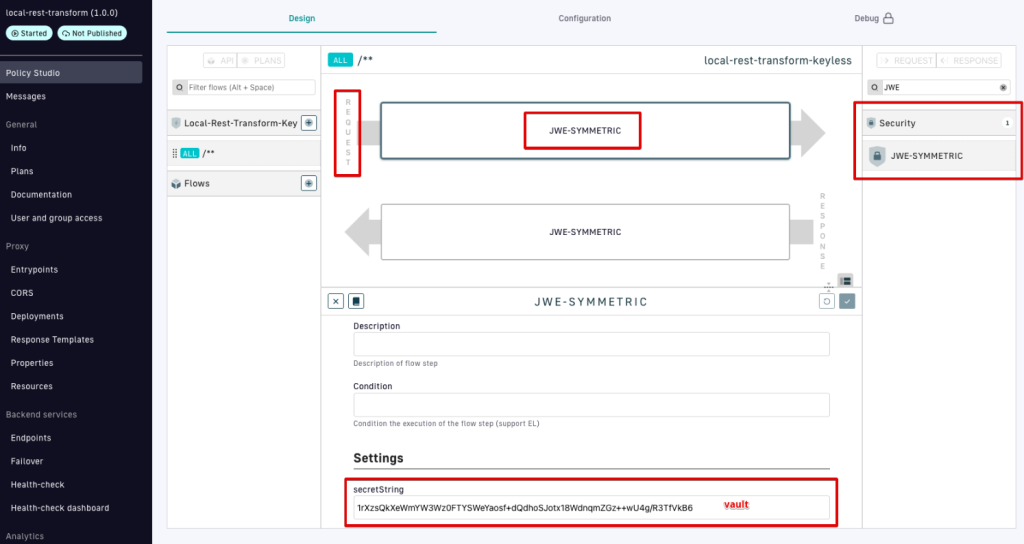
Task: Confirm the JWE-SYMMETRIC step settings with the checkmark
Action: click(x=847, y=301)
